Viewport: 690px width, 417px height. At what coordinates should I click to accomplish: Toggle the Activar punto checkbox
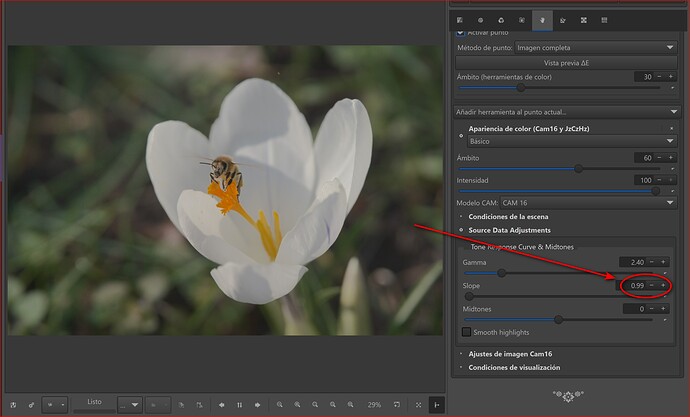[x=461, y=32]
